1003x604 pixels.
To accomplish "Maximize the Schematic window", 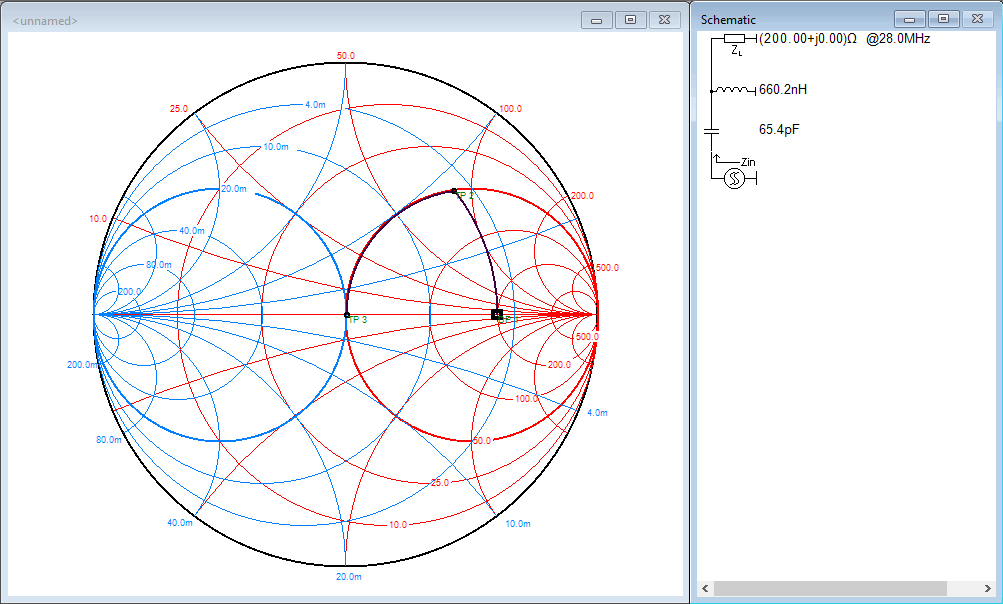I will [943, 19].
